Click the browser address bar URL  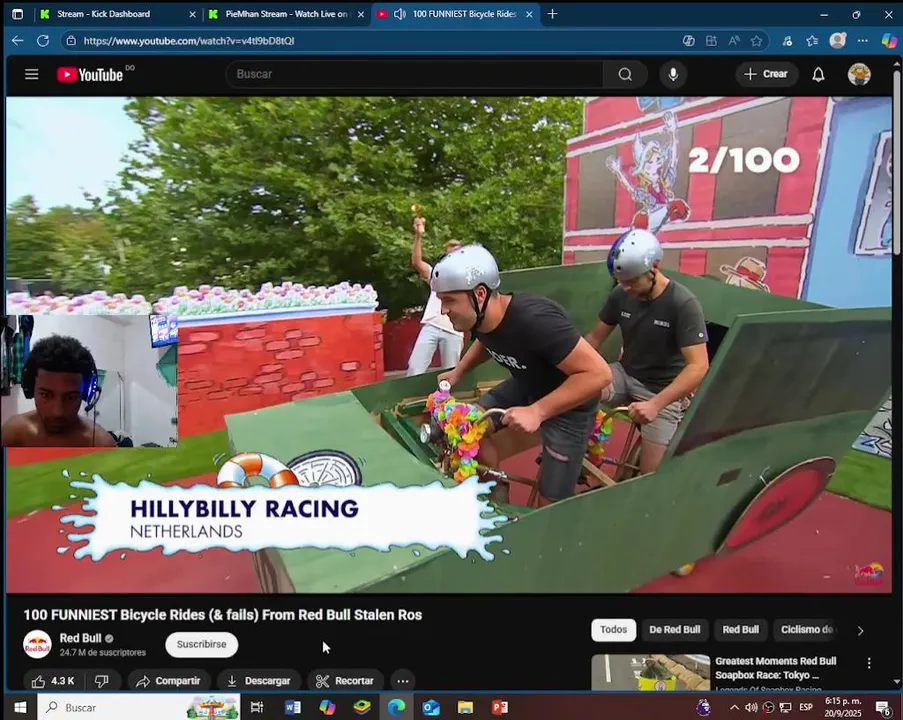189,41
